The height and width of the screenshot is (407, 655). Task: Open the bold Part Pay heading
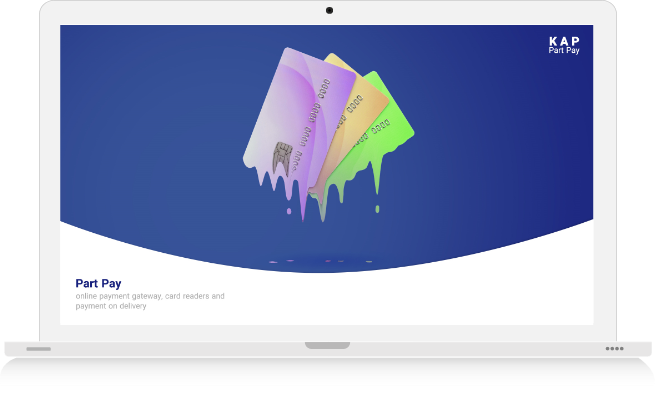(x=98, y=283)
